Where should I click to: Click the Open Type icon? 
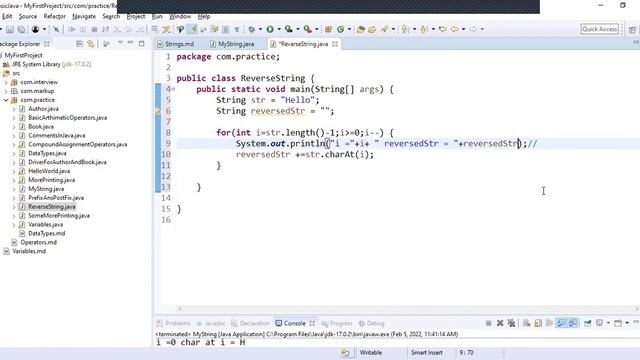[x=360, y=29]
